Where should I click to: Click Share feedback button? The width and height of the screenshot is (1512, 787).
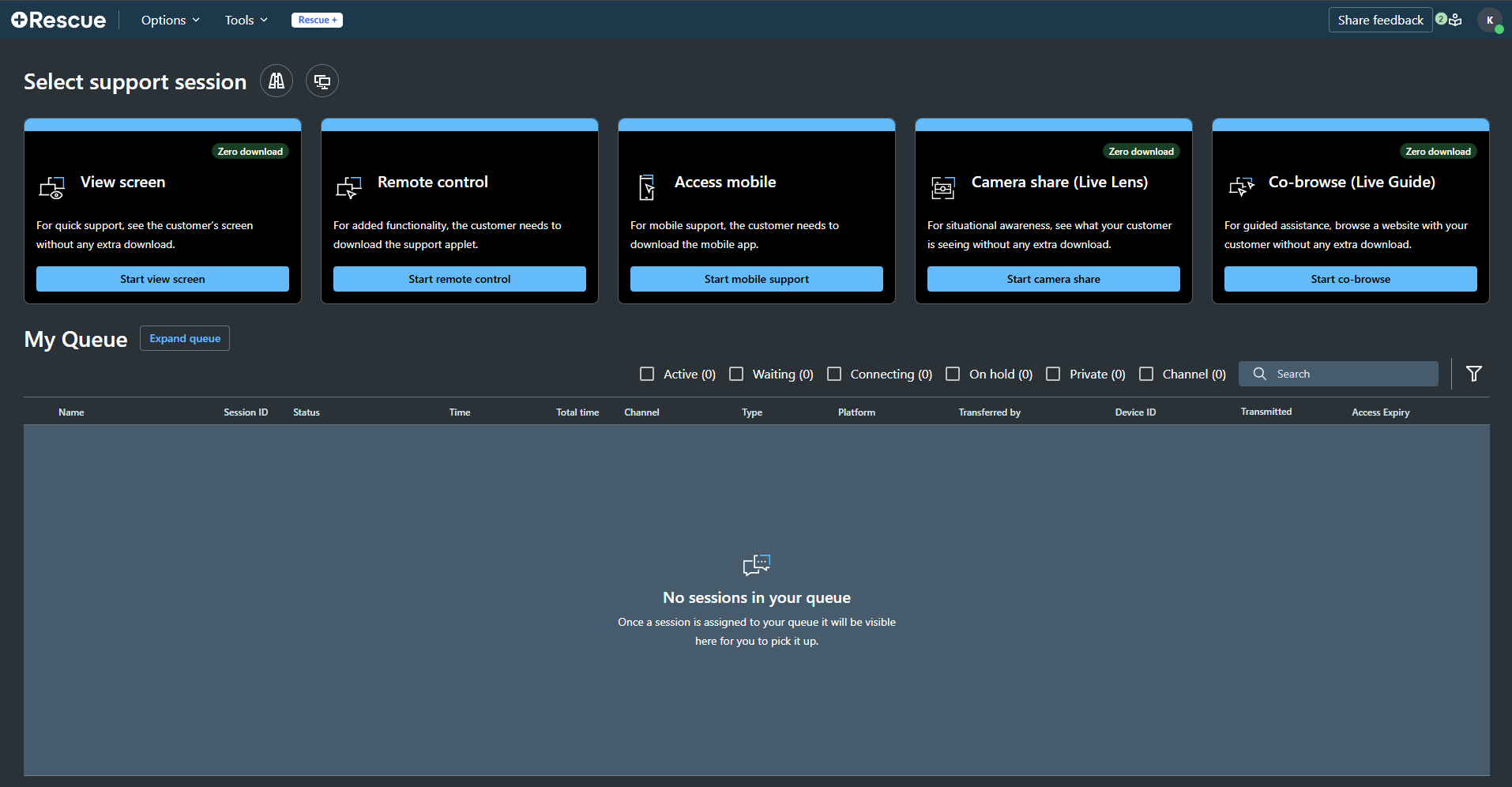(1380, 20)
